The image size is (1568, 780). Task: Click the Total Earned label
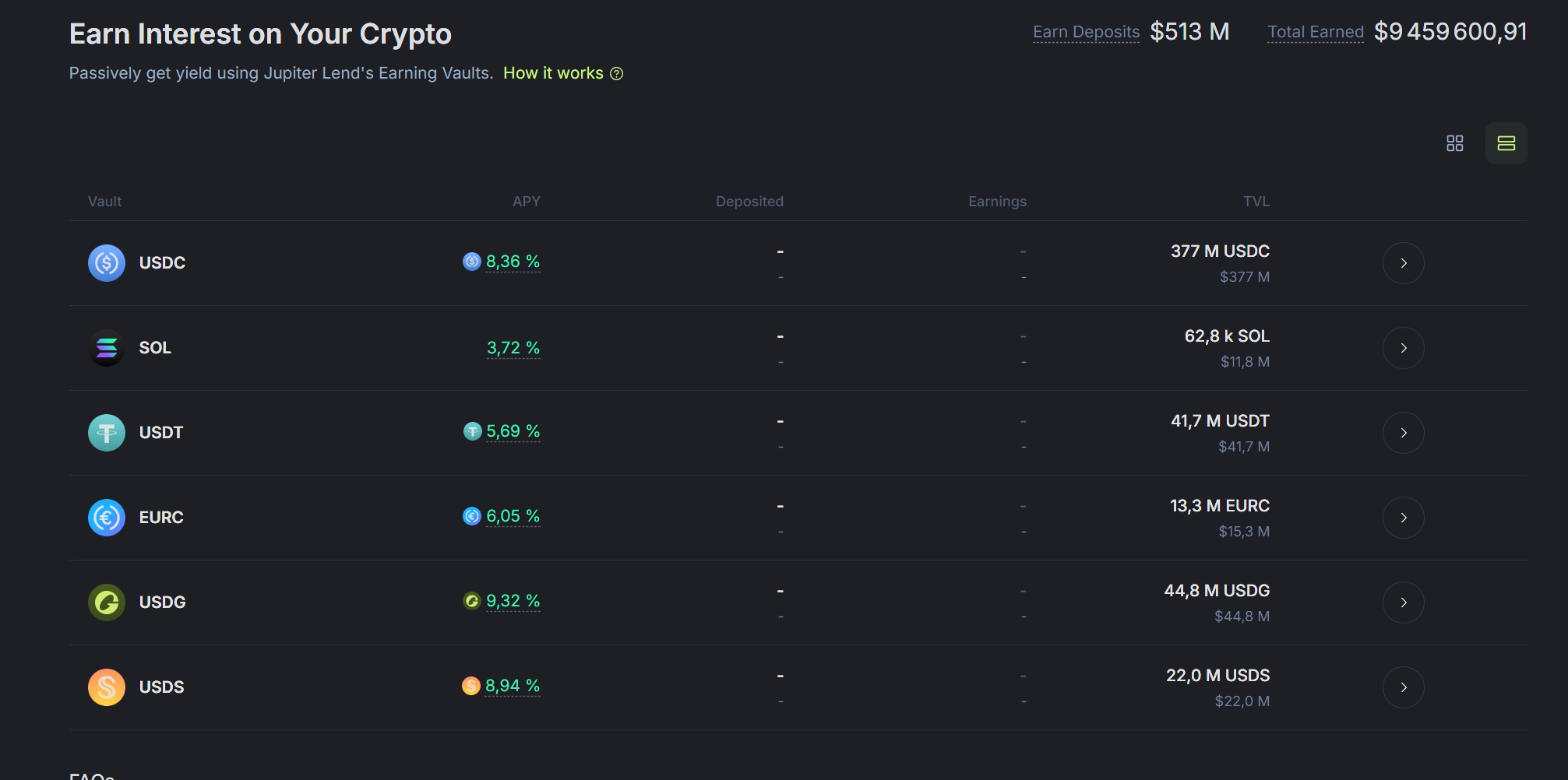click(x=1315, y=32)
